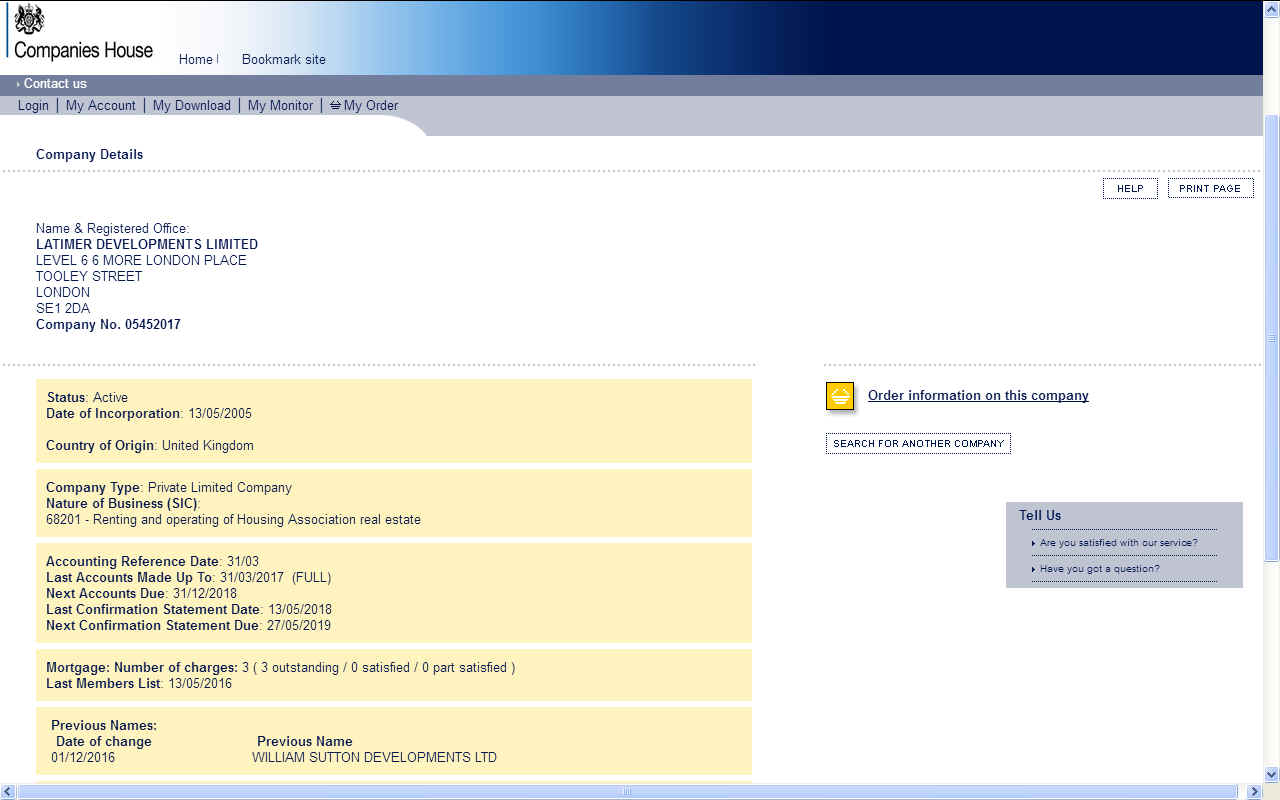This screenshot has width=1280, height=800.
Task: Open the Contact us link
Action: [55, 84]
